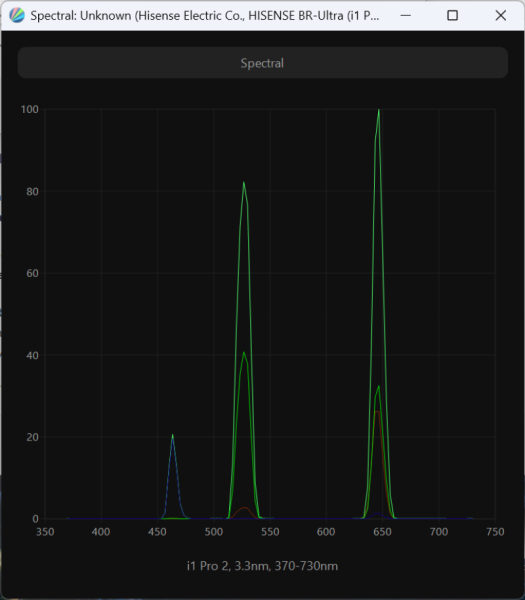The image size is (525, 600).
Task: Click the '100' label on the vertical axis
Action: tap(29, 109)
